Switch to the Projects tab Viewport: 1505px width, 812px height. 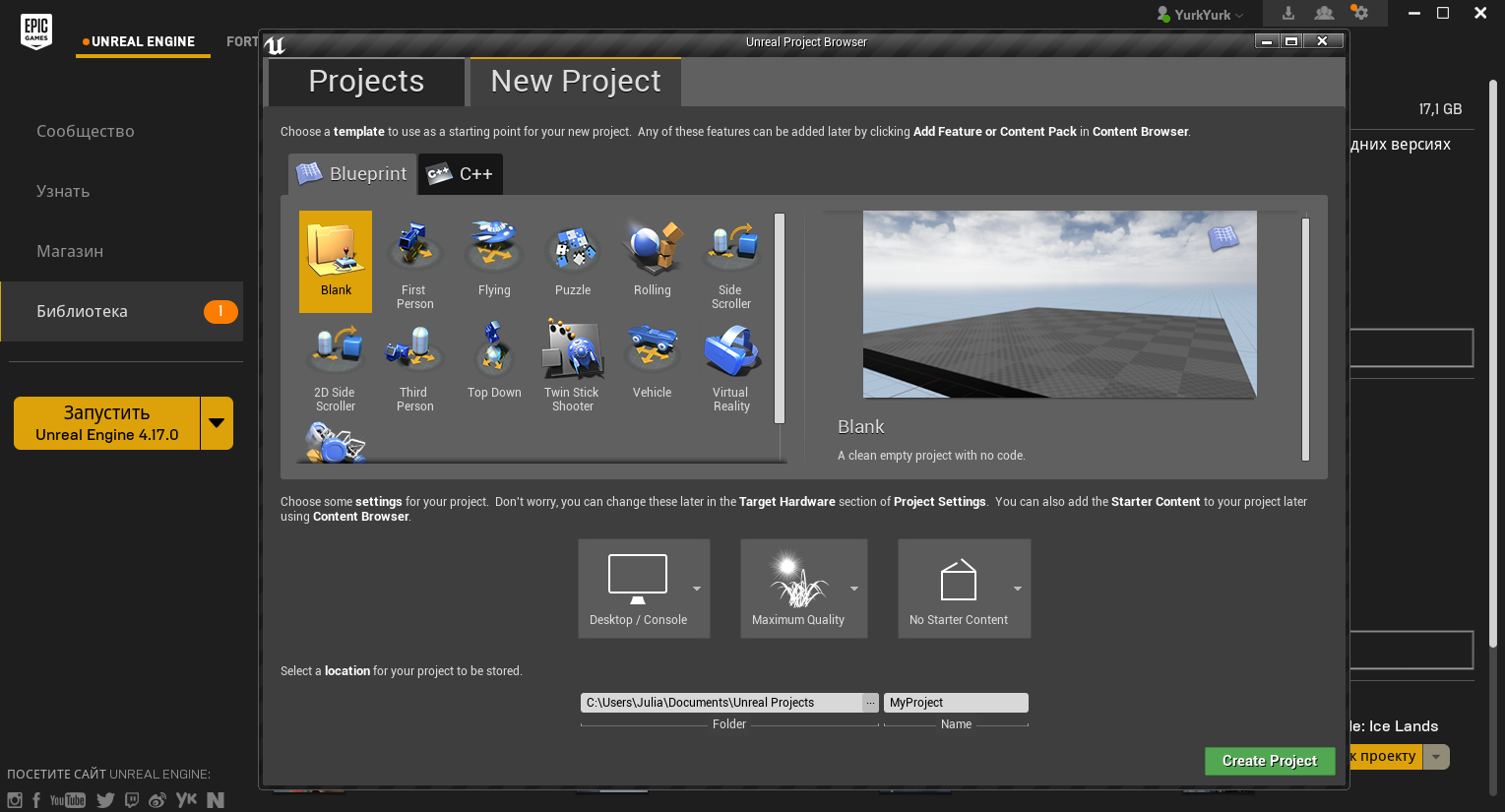point(366,82)
